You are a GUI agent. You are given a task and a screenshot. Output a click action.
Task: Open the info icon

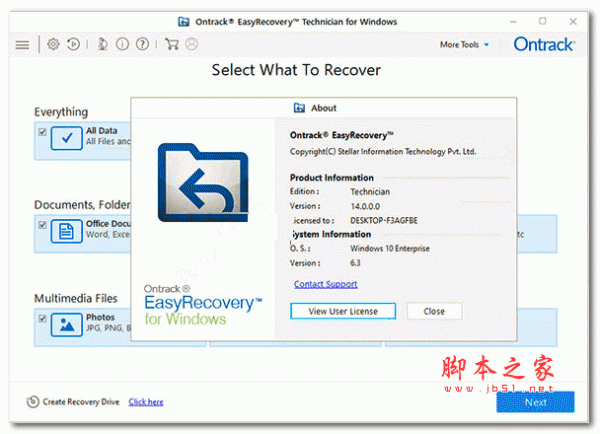(x=122, y=44)
